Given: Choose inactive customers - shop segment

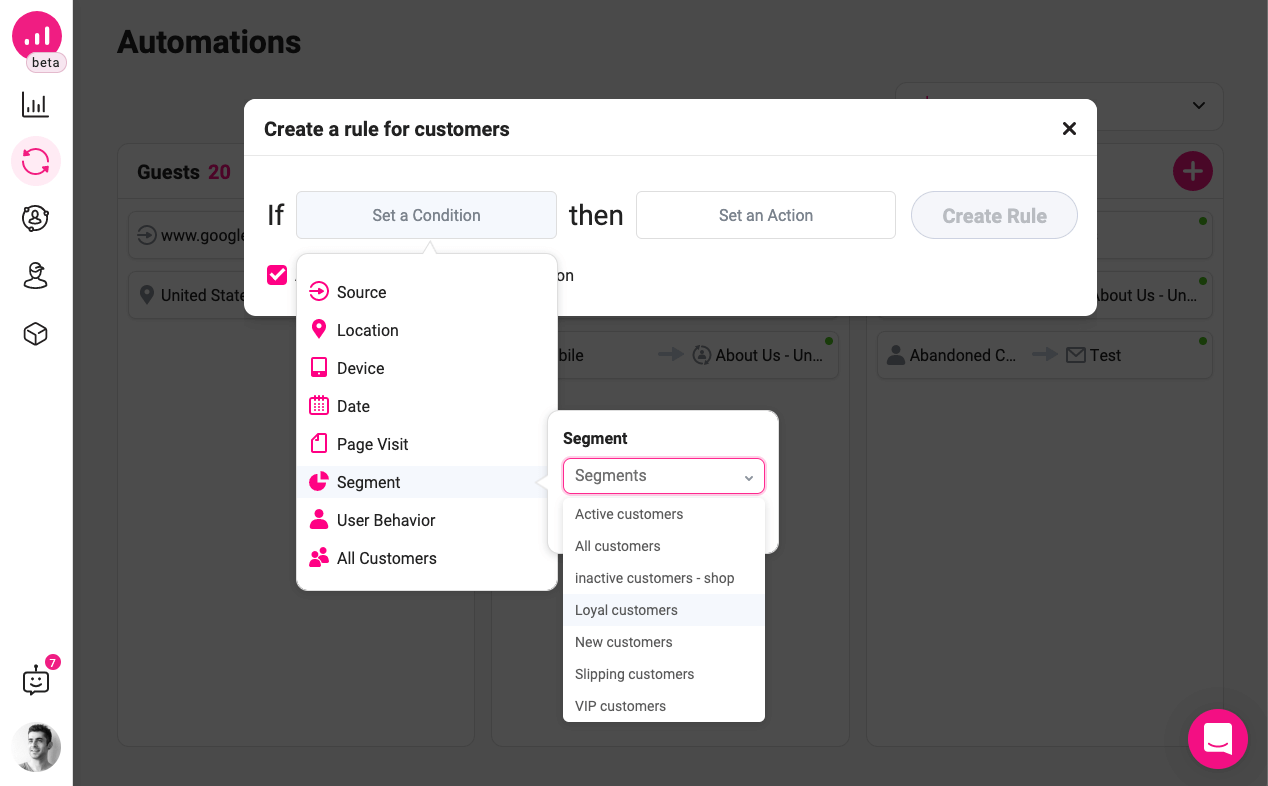Looking at the screenshot, I should point(664,578).
